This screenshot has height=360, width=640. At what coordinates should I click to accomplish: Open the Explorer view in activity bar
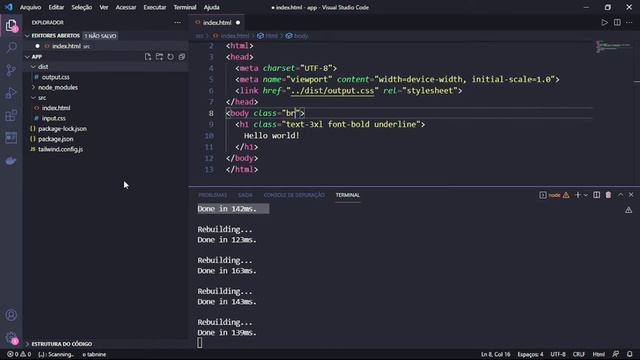pos(11,26)
